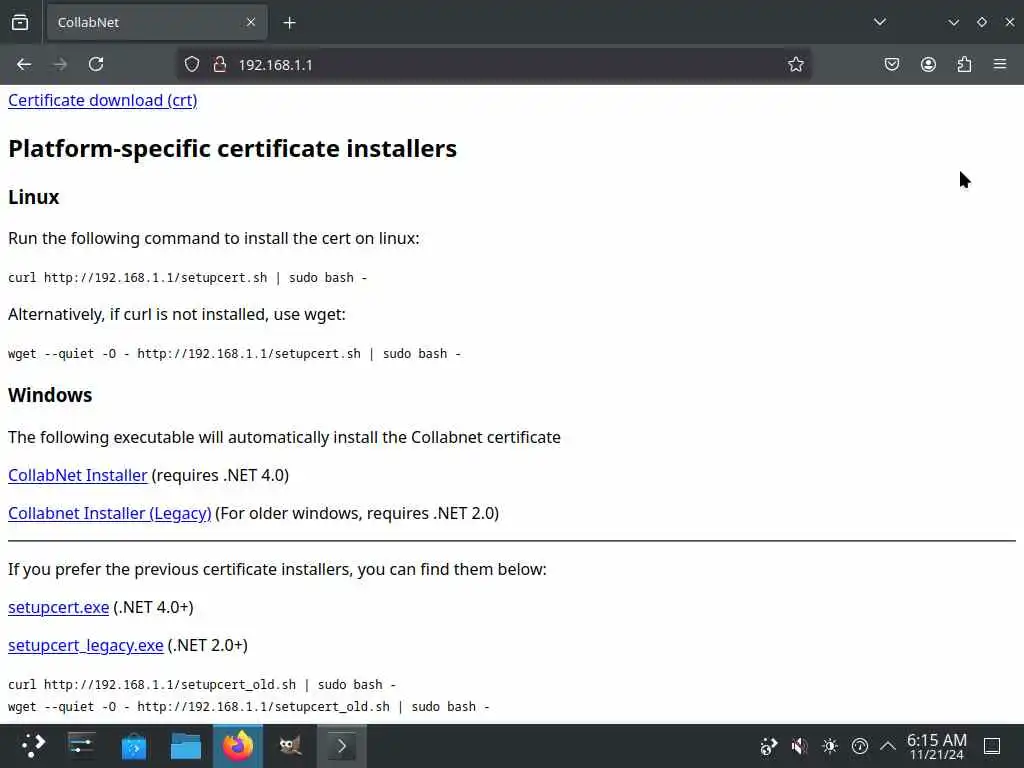Reload the current page
The width and height of the screenshot is (1024, 768).
click(x=96, y=64)
